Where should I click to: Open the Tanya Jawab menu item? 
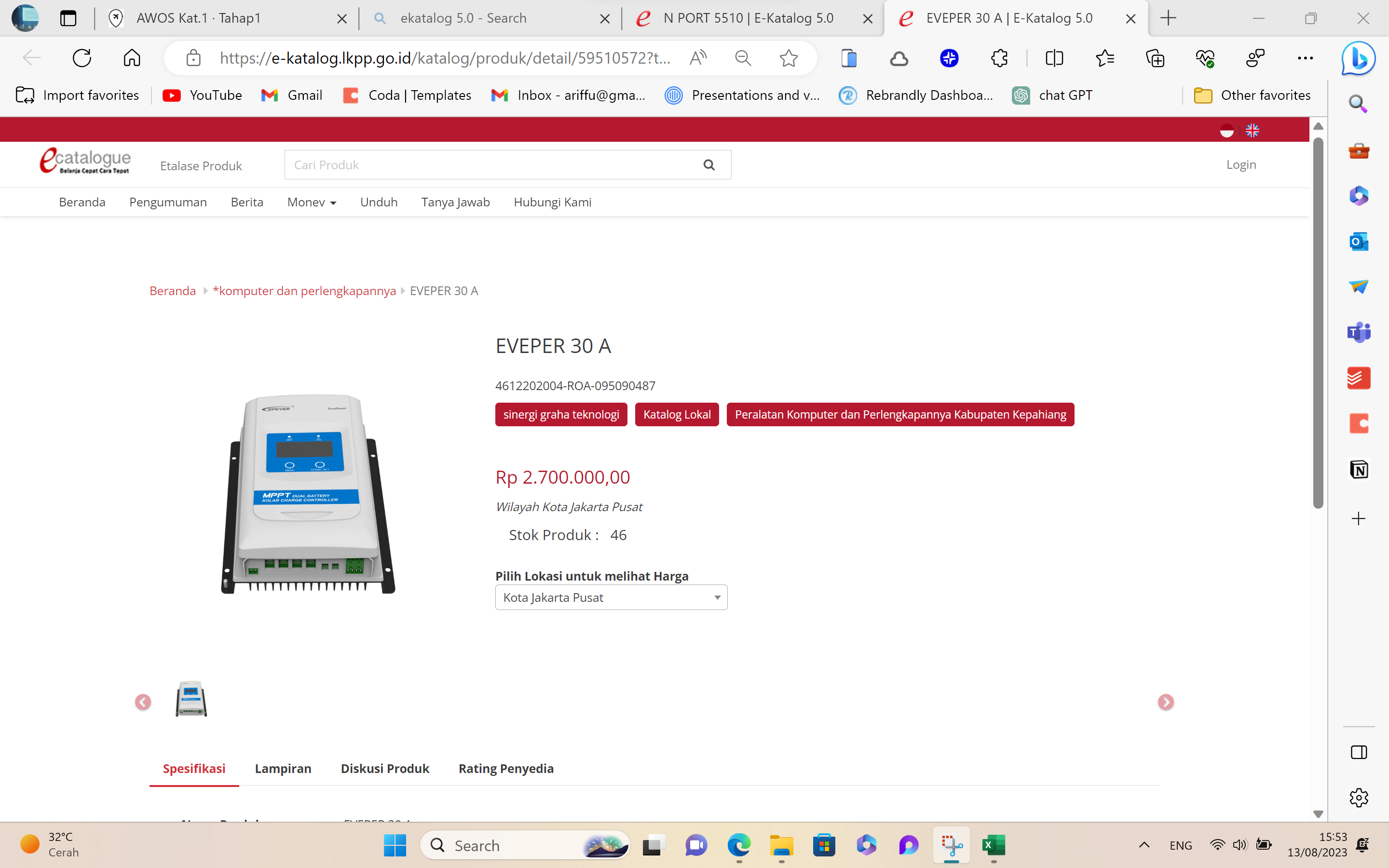[455, 202]
